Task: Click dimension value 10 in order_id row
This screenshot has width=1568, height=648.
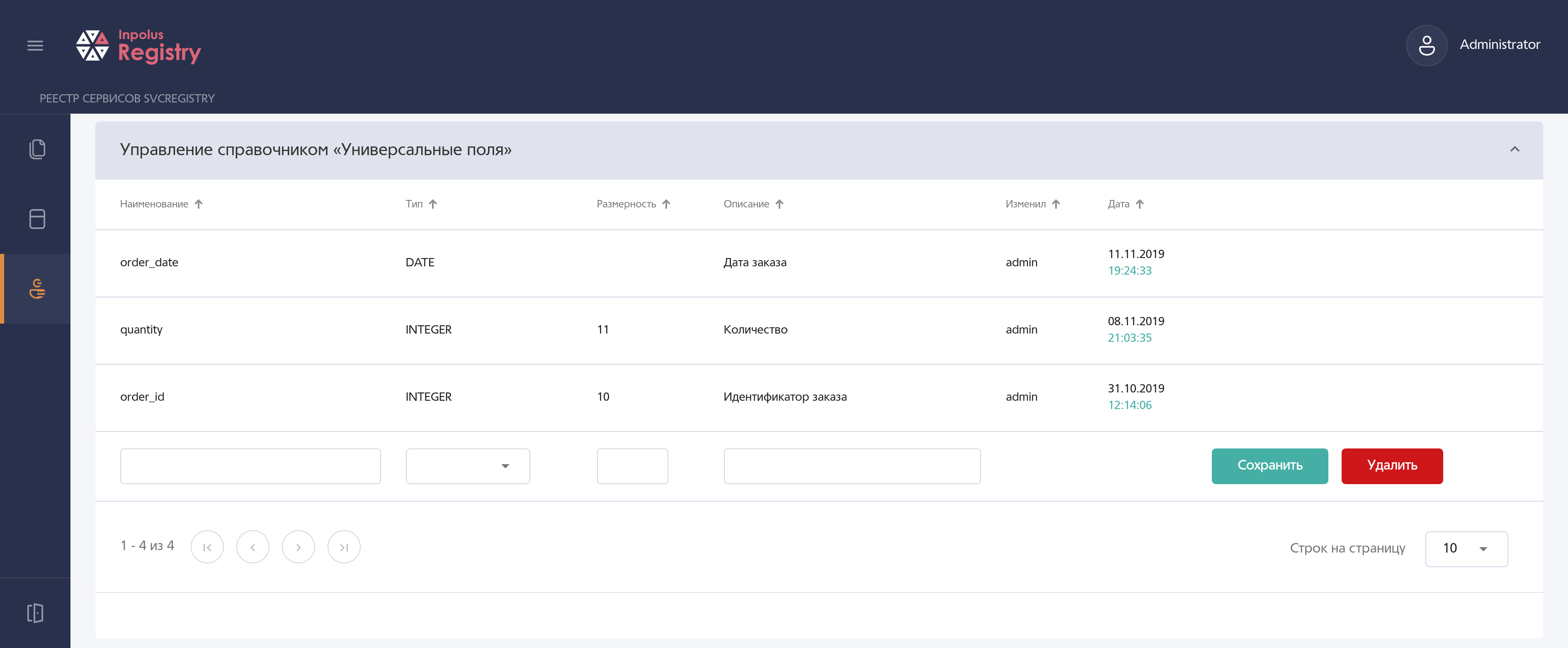Action: click(603, 397)
